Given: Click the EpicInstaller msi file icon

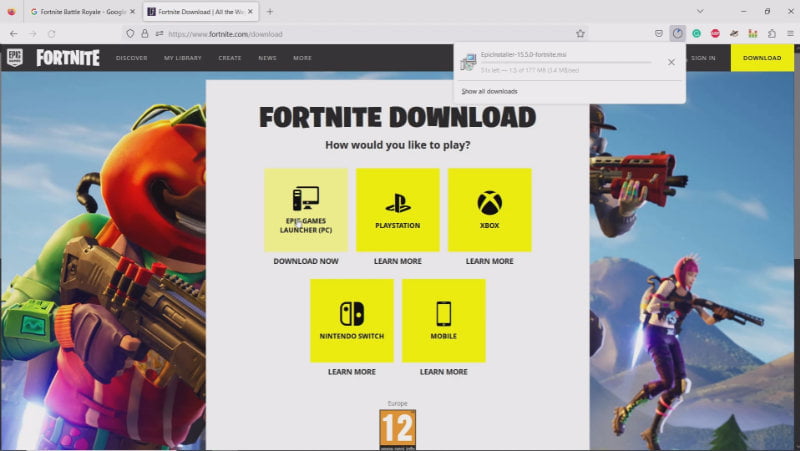Looking at the screenshot, I should coord(468,62).
